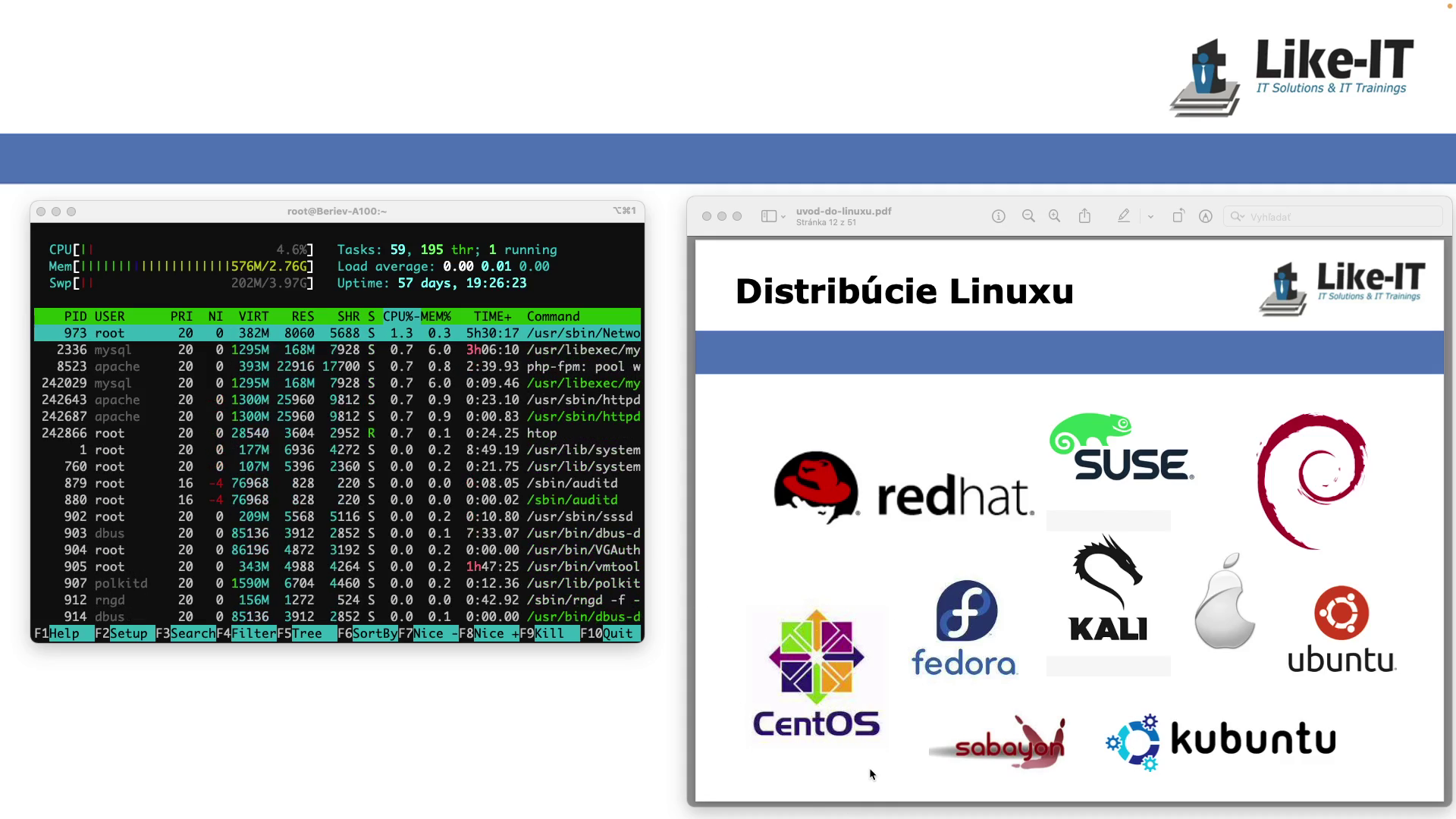Click Like-IT logo at top right
Image resolution: width=1456 pixels, height=819 pixels.
point(1292,77)
